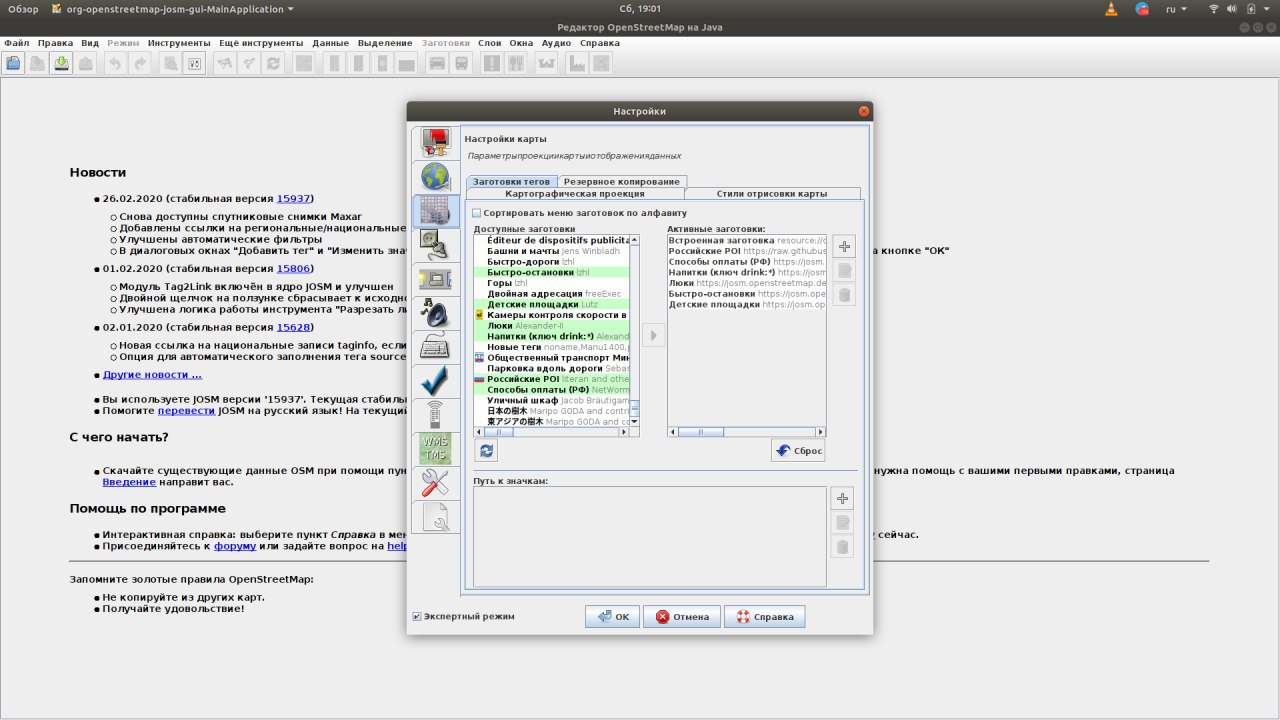Open the validator checkmark settings tab

[435, 381]
